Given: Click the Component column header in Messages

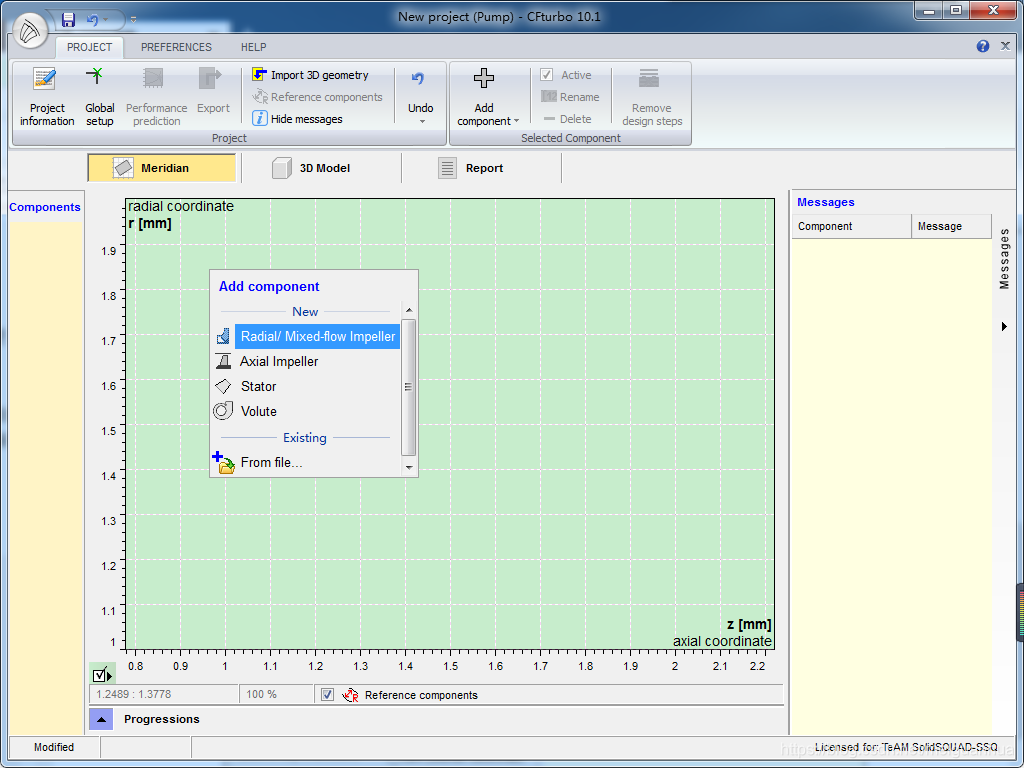Looking at the screenshot, I should click(x=852, y=226).
